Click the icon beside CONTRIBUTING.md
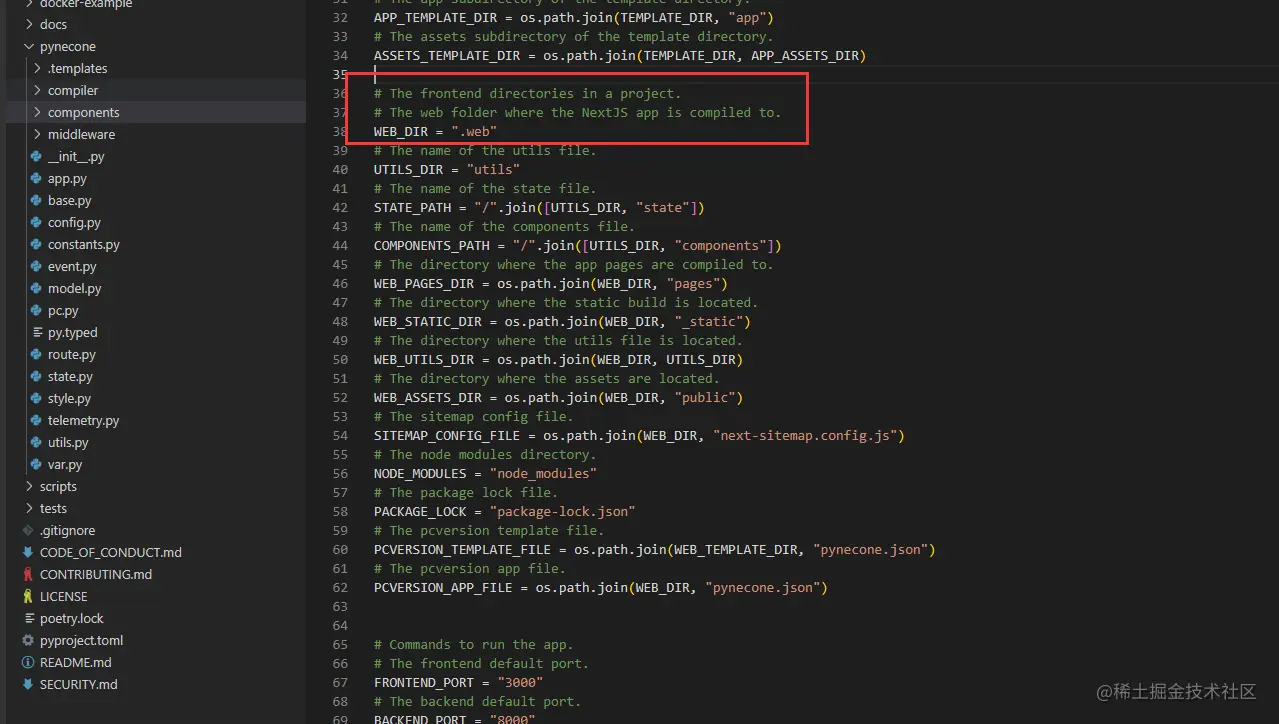 coord(28,575)
